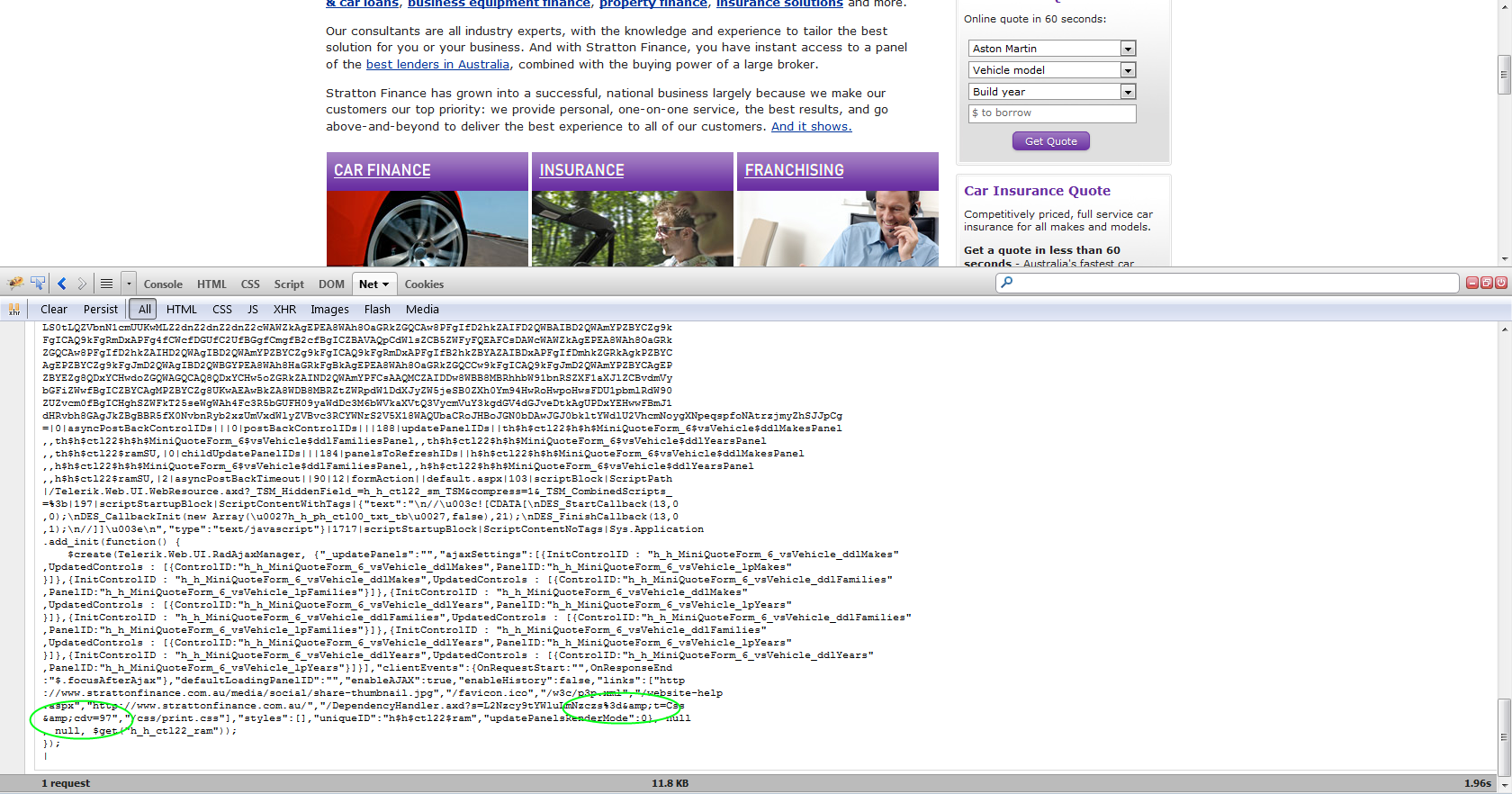Filter requests by XHR type
The image size is (1512, 794).
[284, 309]
